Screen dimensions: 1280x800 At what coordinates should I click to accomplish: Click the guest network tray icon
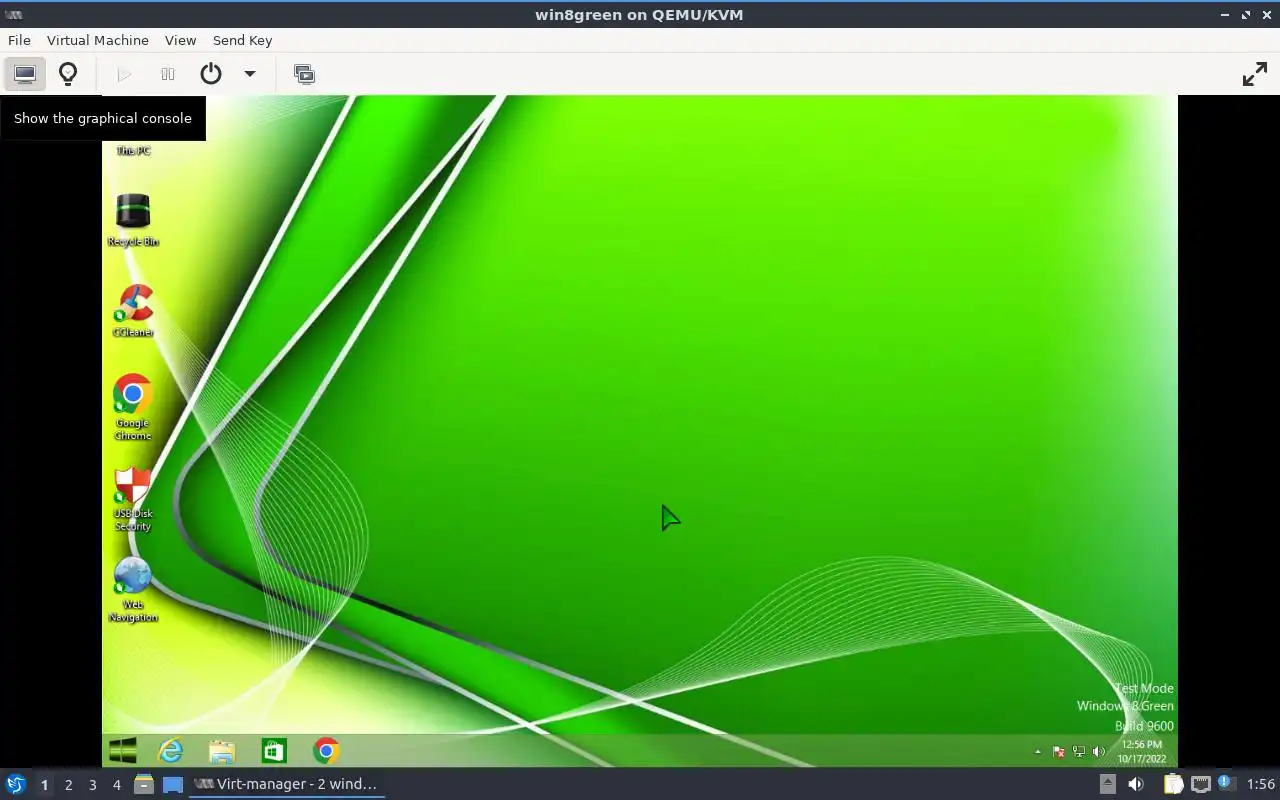click(1079, 752)
